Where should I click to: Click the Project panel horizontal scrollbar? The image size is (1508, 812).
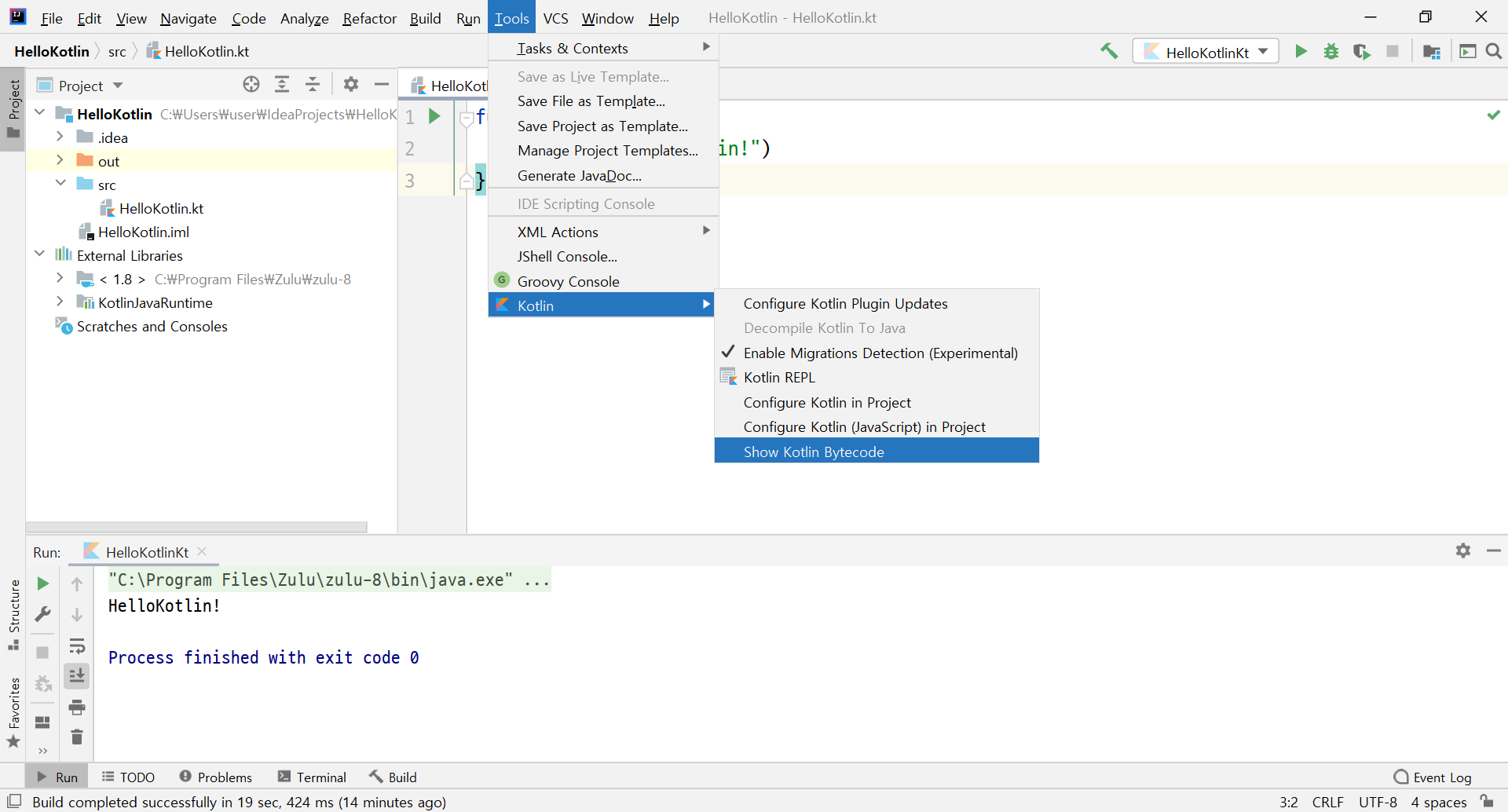coord(197,528)
